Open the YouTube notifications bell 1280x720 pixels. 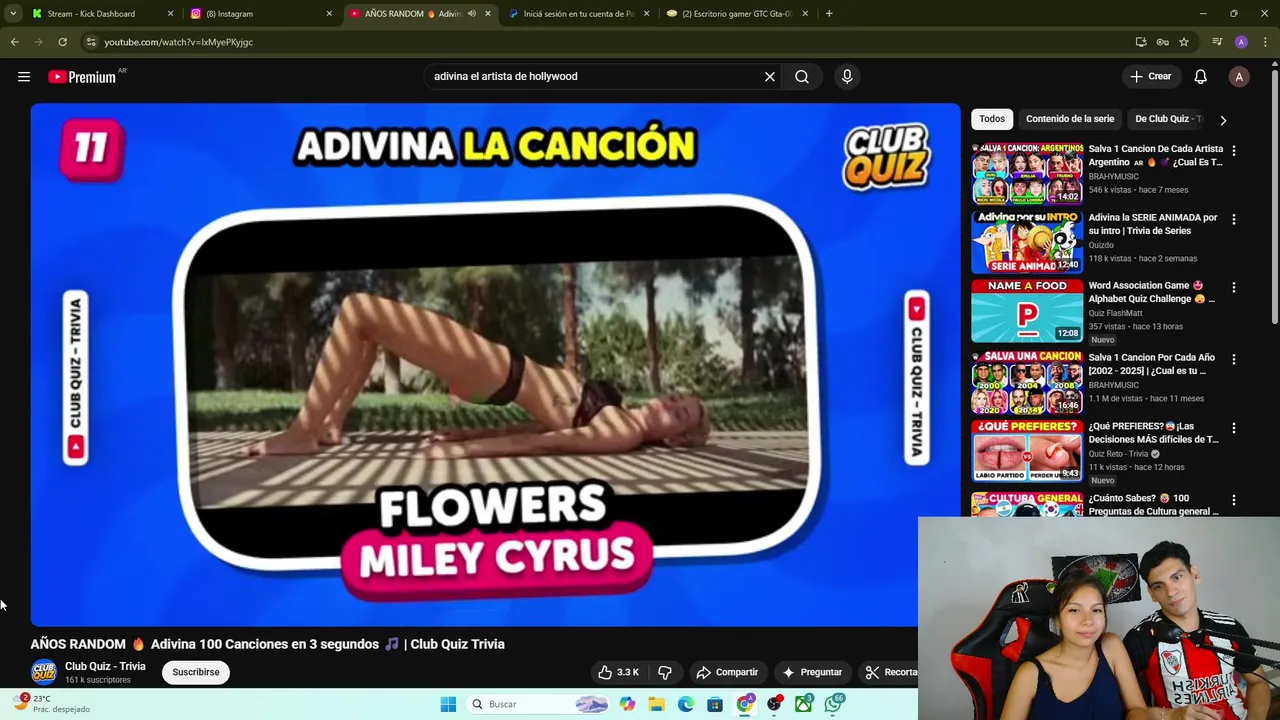[1201, 76]
